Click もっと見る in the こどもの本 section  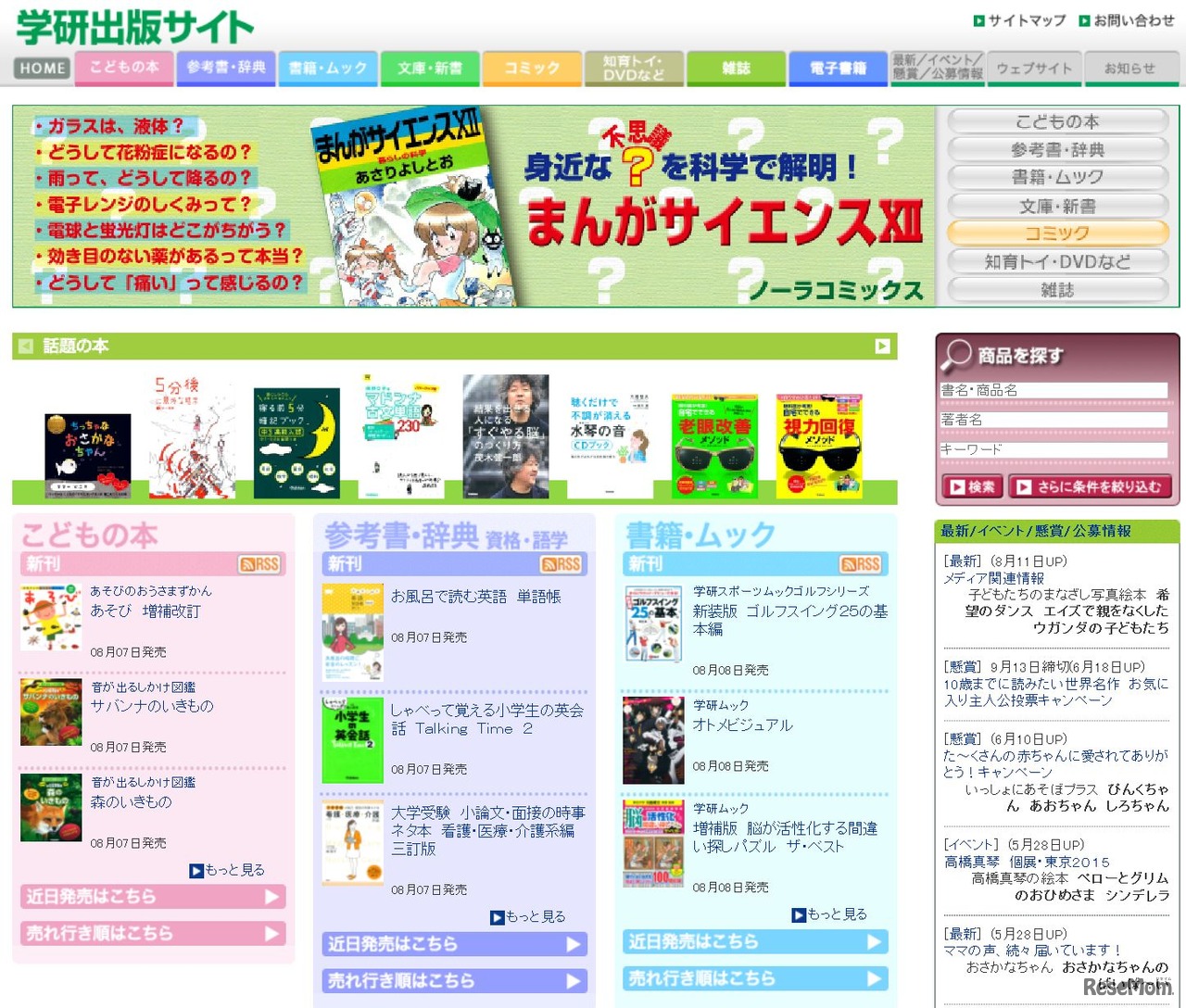click(x=235, y=870)
